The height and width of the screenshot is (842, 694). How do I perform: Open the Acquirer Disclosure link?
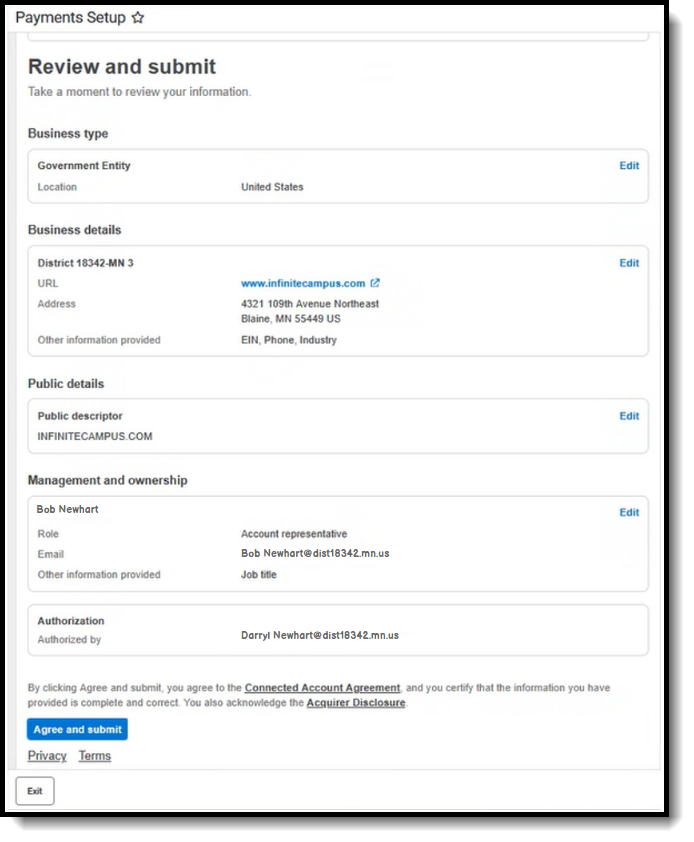[x=356, y=703]
